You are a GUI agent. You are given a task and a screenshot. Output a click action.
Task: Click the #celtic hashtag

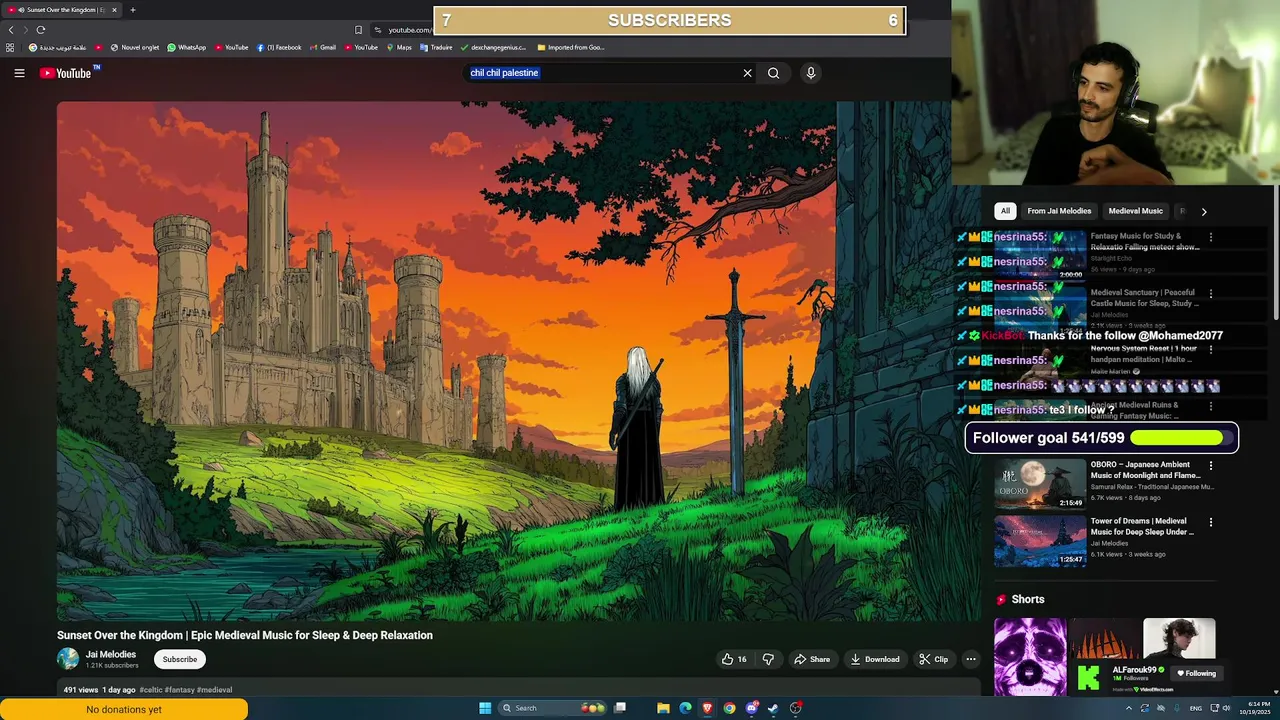pyautogui.click(x=150, y=690)
